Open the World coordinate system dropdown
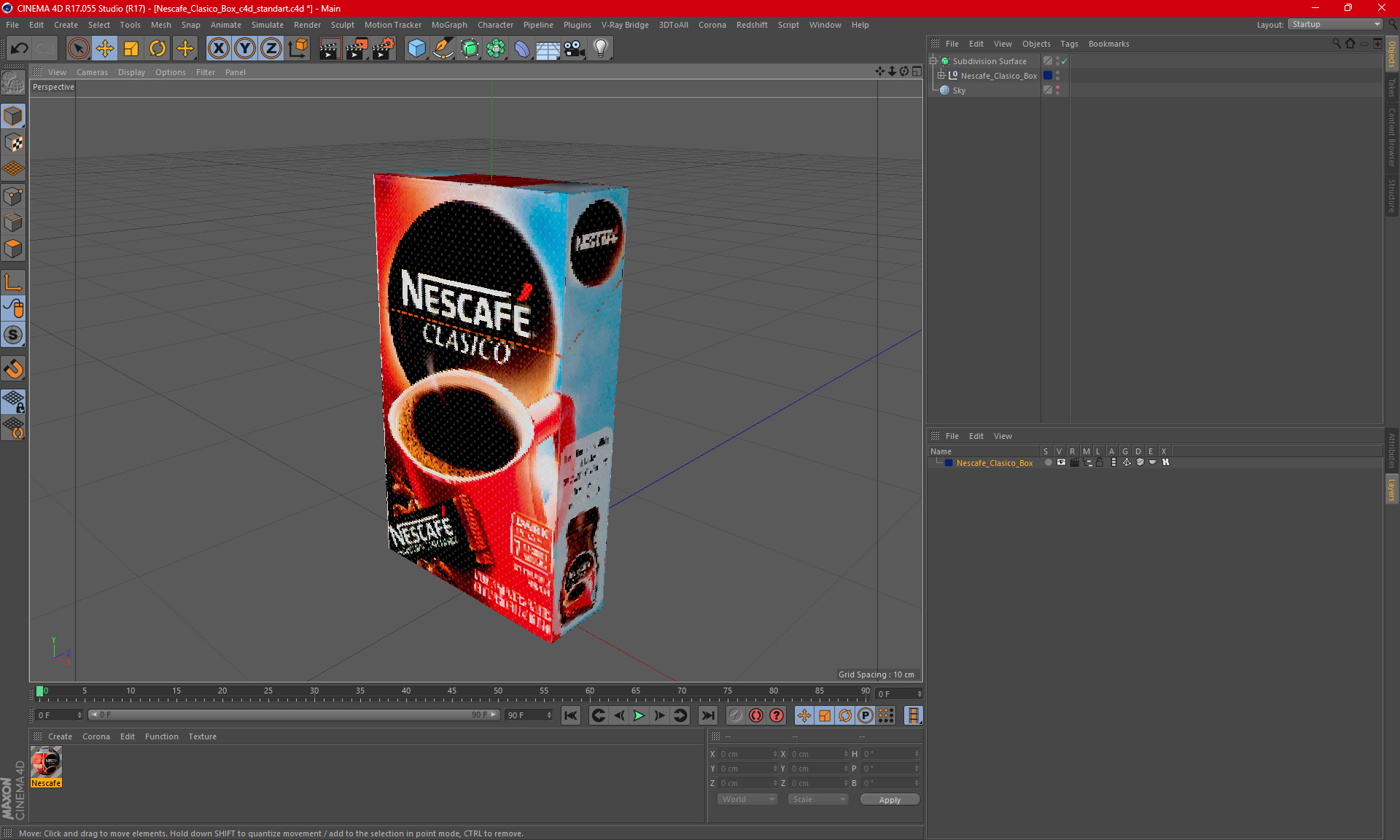The height and width of the screenshot is (840, 1400). [747, 799]
